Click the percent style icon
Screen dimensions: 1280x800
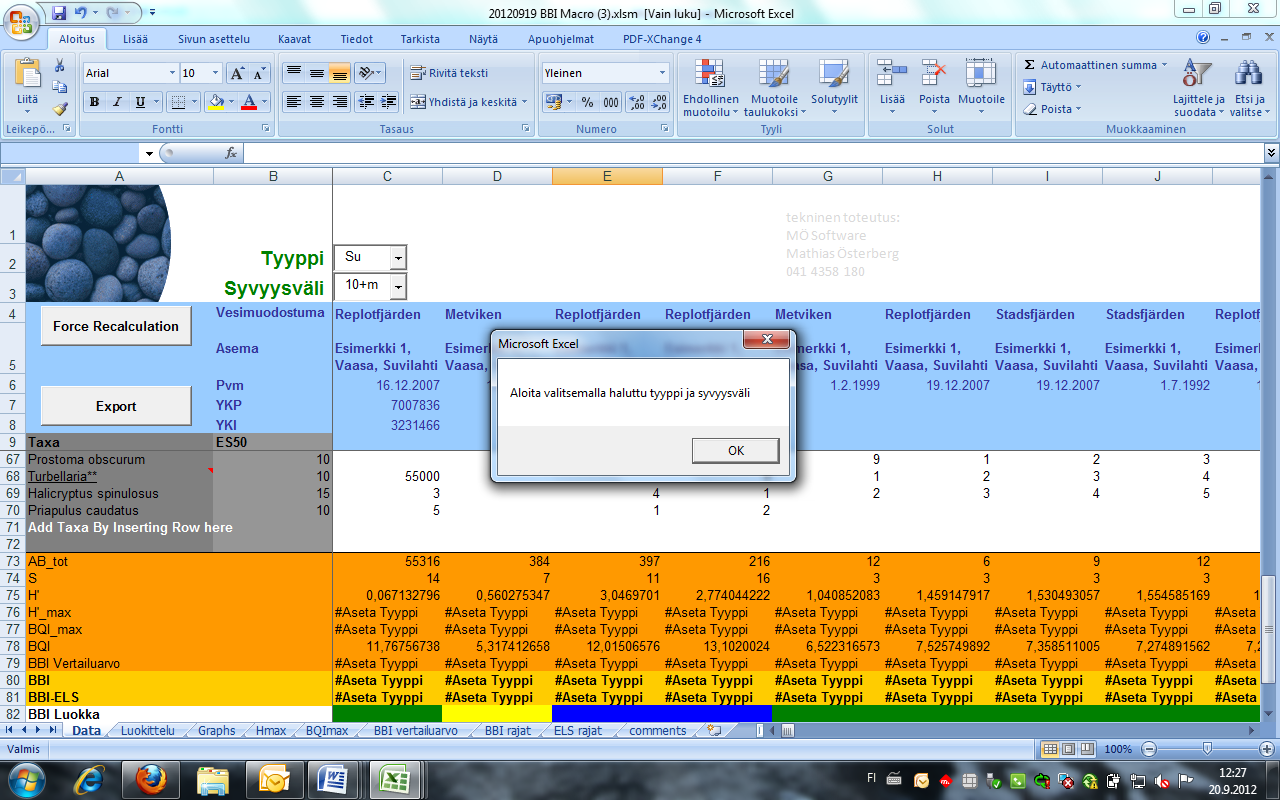(587, 102)
